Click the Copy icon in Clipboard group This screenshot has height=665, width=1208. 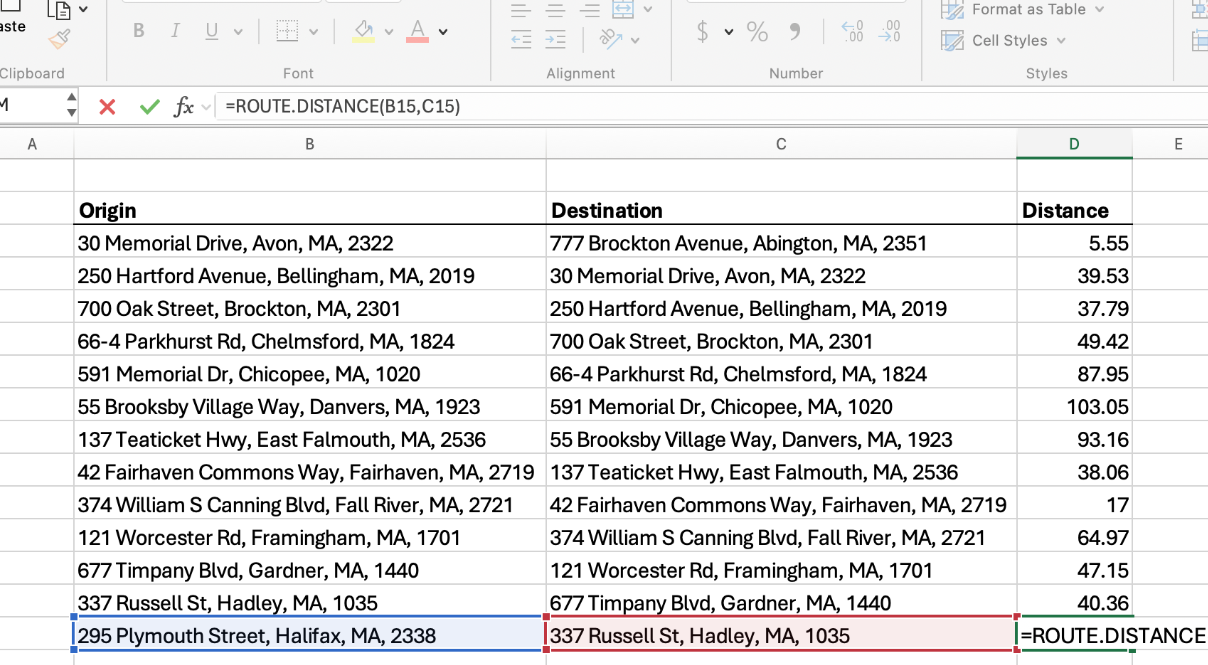pyautogui.click(x=60, y=9)
